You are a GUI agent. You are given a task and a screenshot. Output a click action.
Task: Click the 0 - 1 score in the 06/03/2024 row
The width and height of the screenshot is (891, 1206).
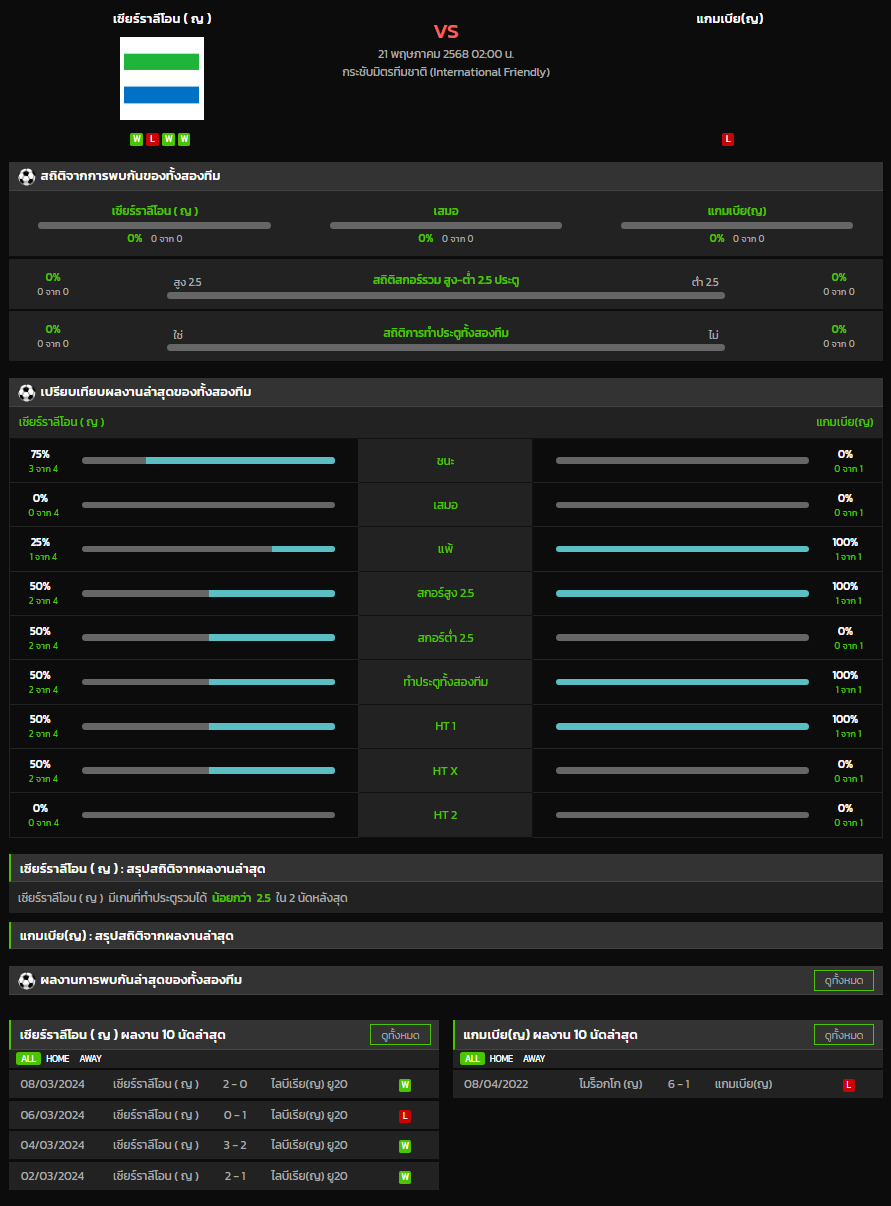point(235,1115)
